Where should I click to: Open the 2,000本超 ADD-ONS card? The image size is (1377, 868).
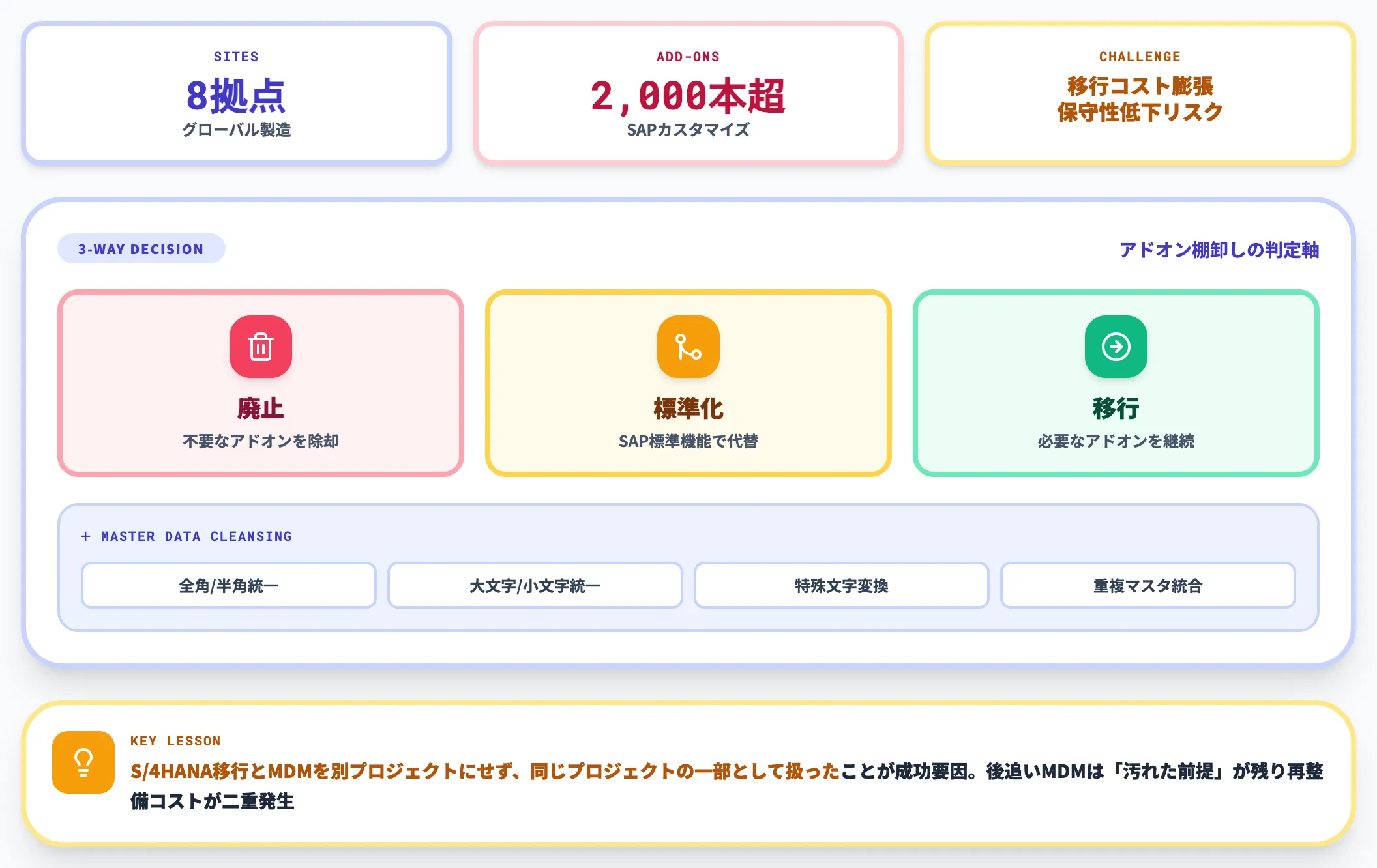pos(688,93)
